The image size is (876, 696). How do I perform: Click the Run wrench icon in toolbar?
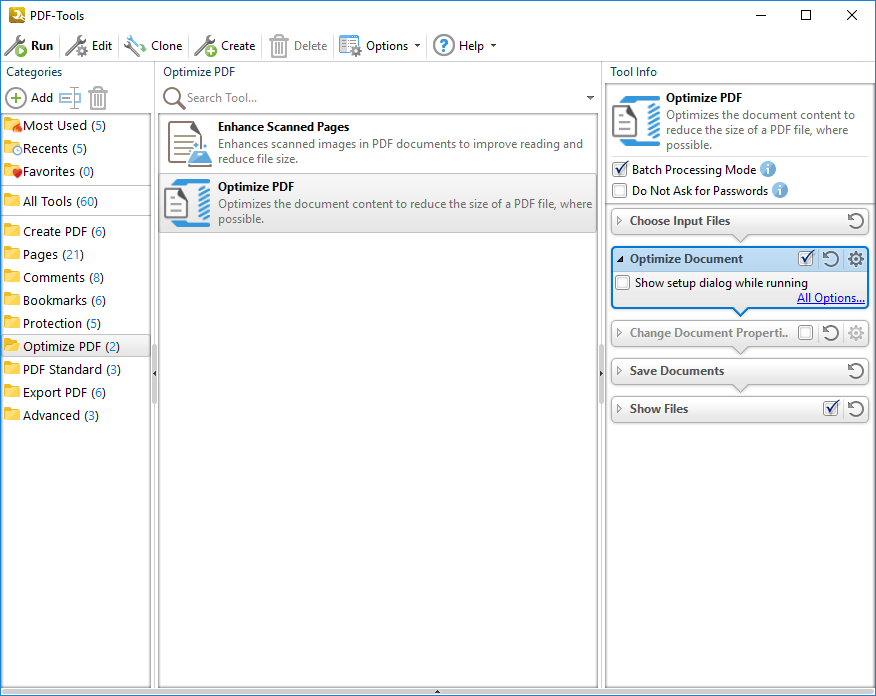pyautogui.click(x=16, y=46)
